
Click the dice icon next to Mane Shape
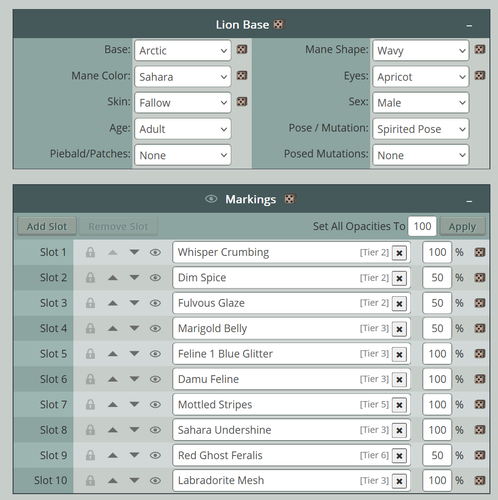coord(480,50)
